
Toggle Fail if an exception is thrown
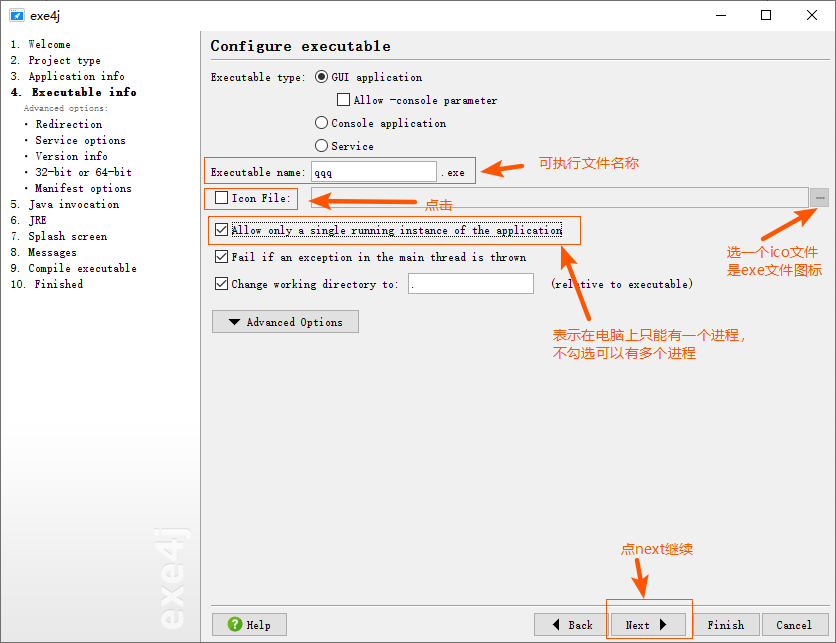(221, 257)
